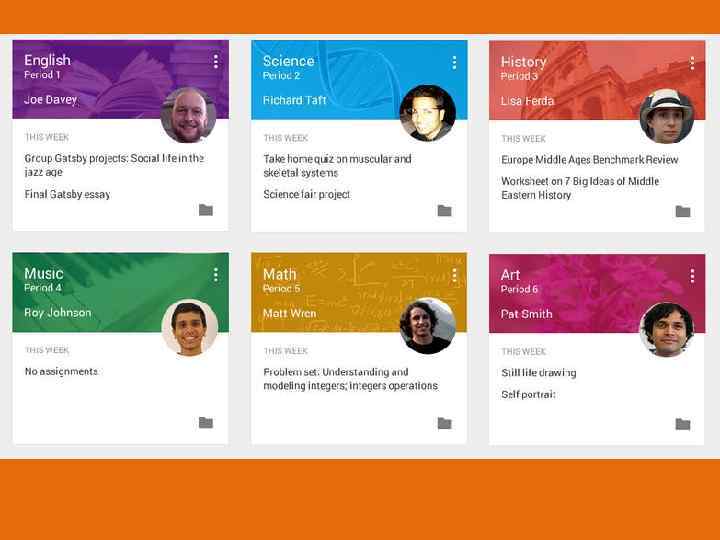
Task: Click Pat Smith's profile photo
Action: 667,329
